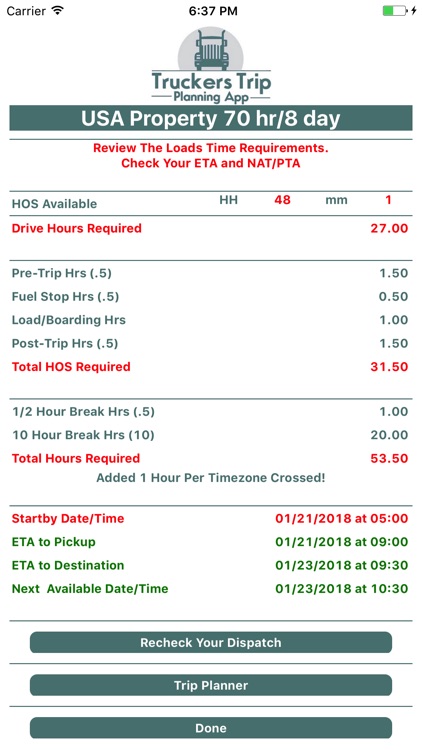Tap ETA to Pickup value 01/21/2018 at 09:00
This screenshot has width=422, height=750.
(342, 542)
